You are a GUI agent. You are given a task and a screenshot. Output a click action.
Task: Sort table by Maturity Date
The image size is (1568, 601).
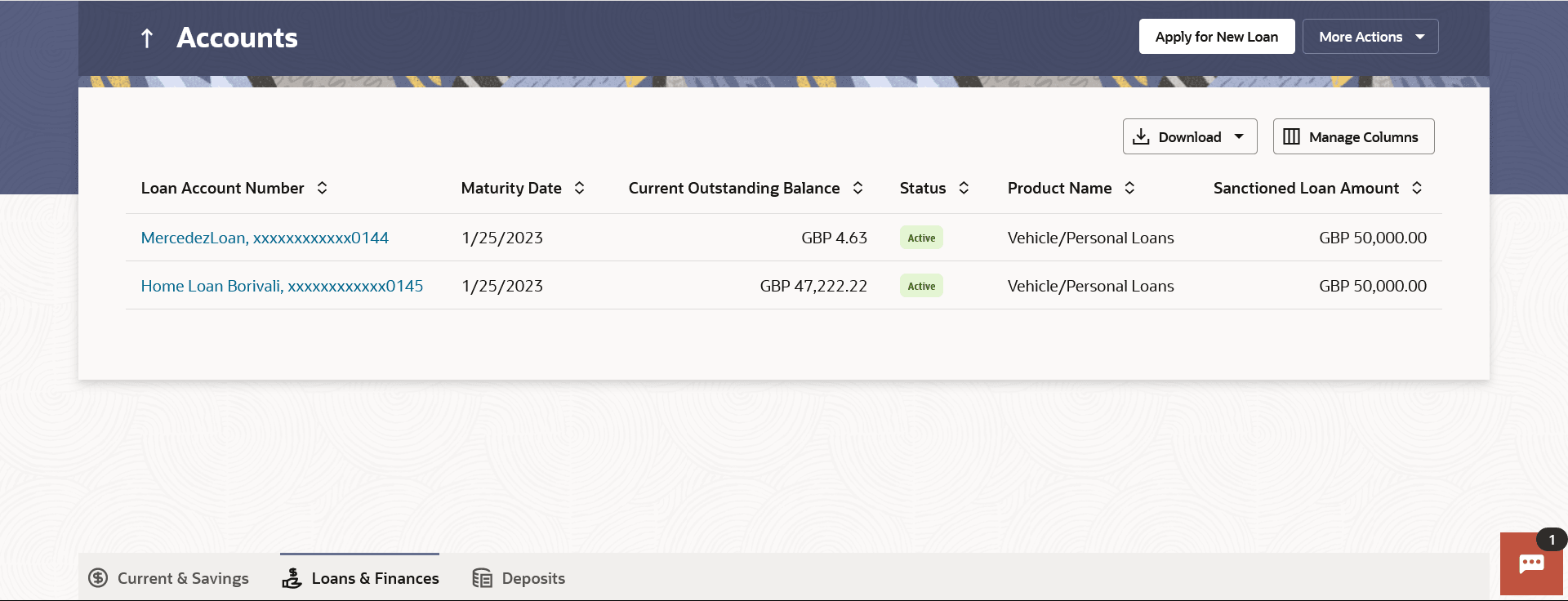(x=579, y=188)
